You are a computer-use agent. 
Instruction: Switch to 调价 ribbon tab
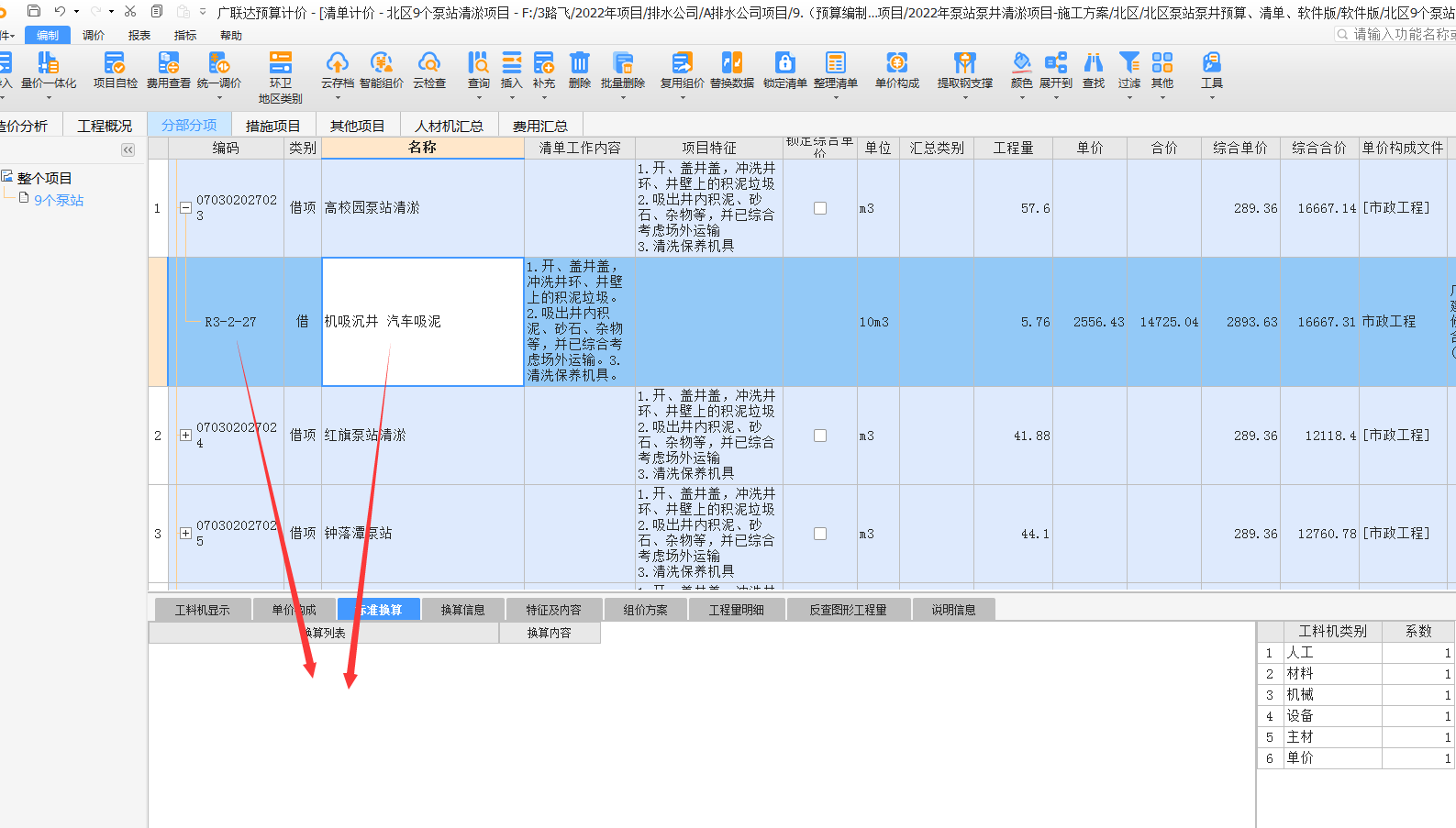[x=94, y=35]
